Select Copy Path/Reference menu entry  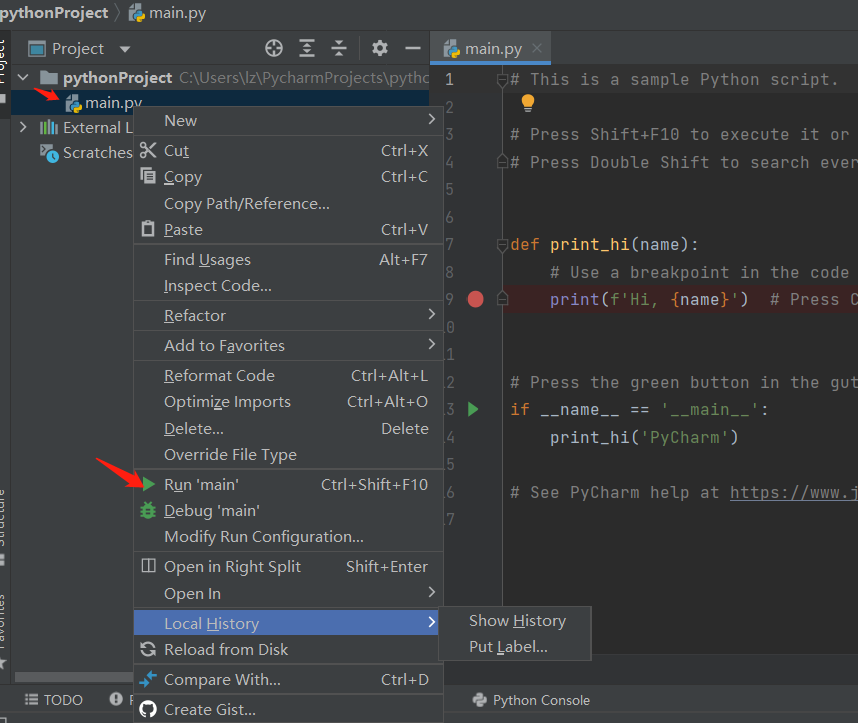288,204
